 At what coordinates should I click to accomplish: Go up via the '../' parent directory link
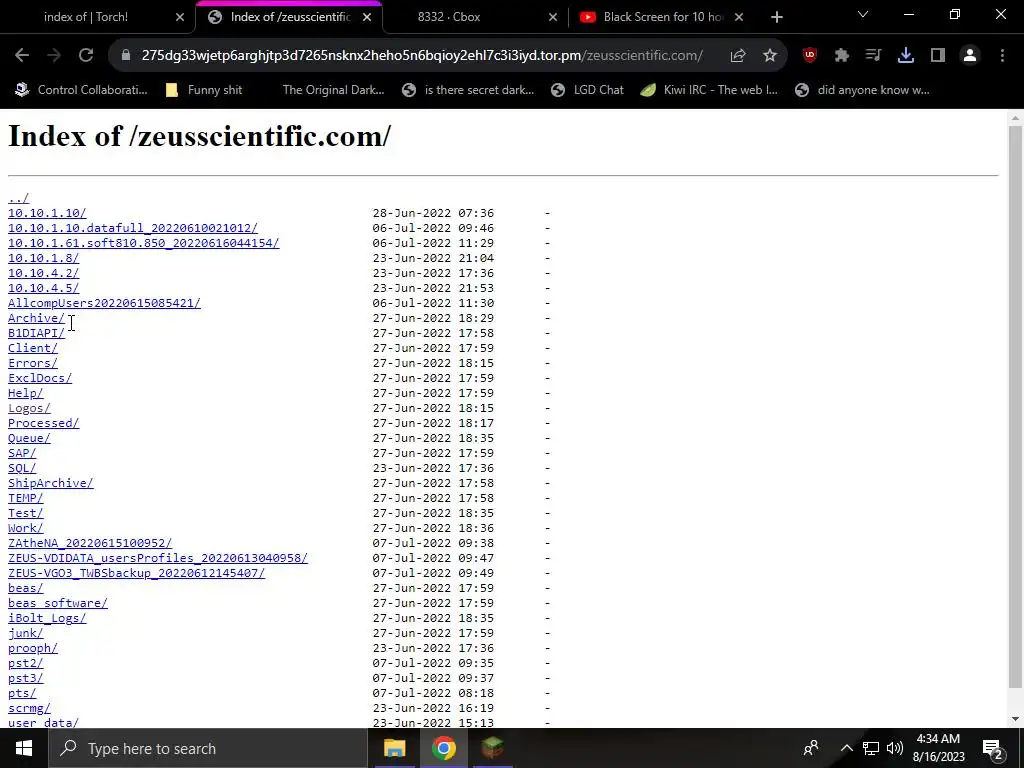tap(18, 198)
